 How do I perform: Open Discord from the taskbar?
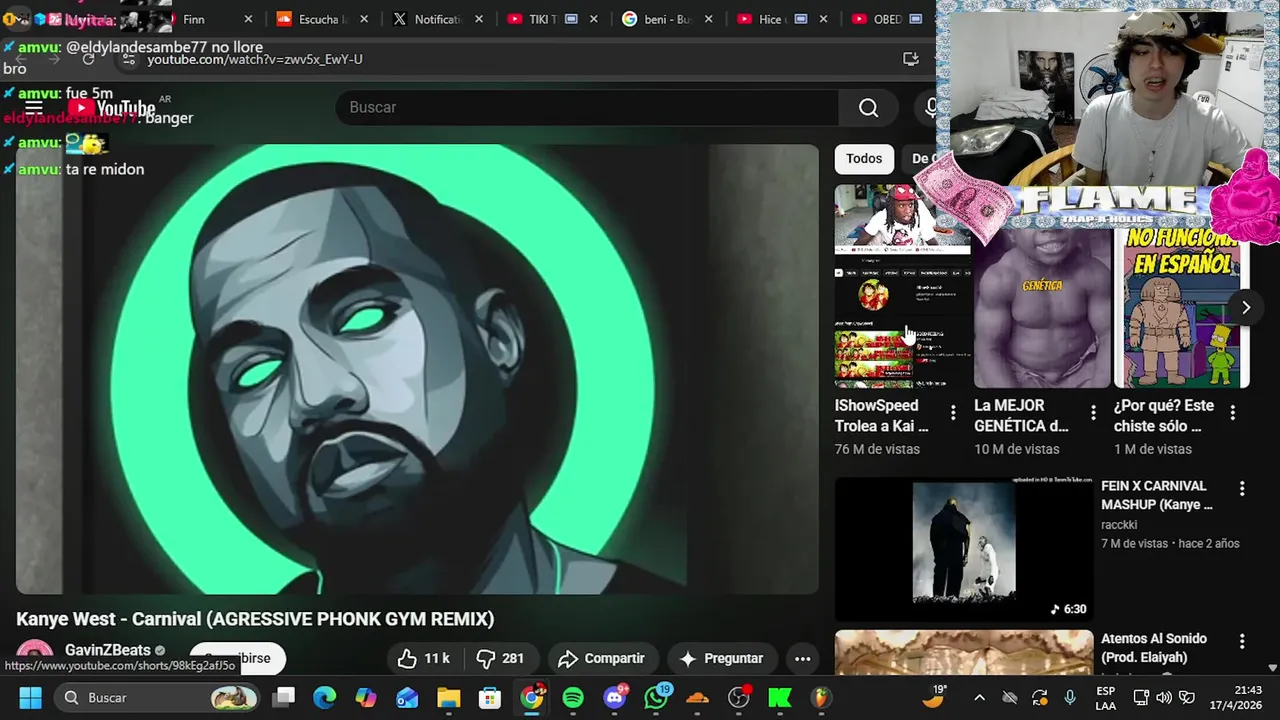(615, 698)
